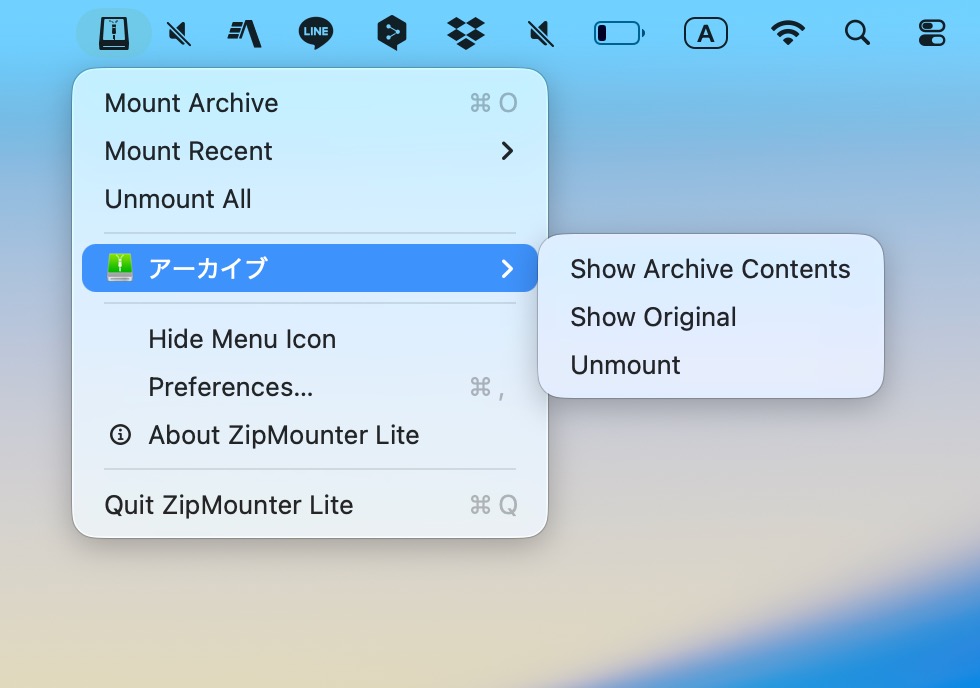Click the input source 'A' icon
This screenshot has height=688, width=980.
[x=706, y=34]
